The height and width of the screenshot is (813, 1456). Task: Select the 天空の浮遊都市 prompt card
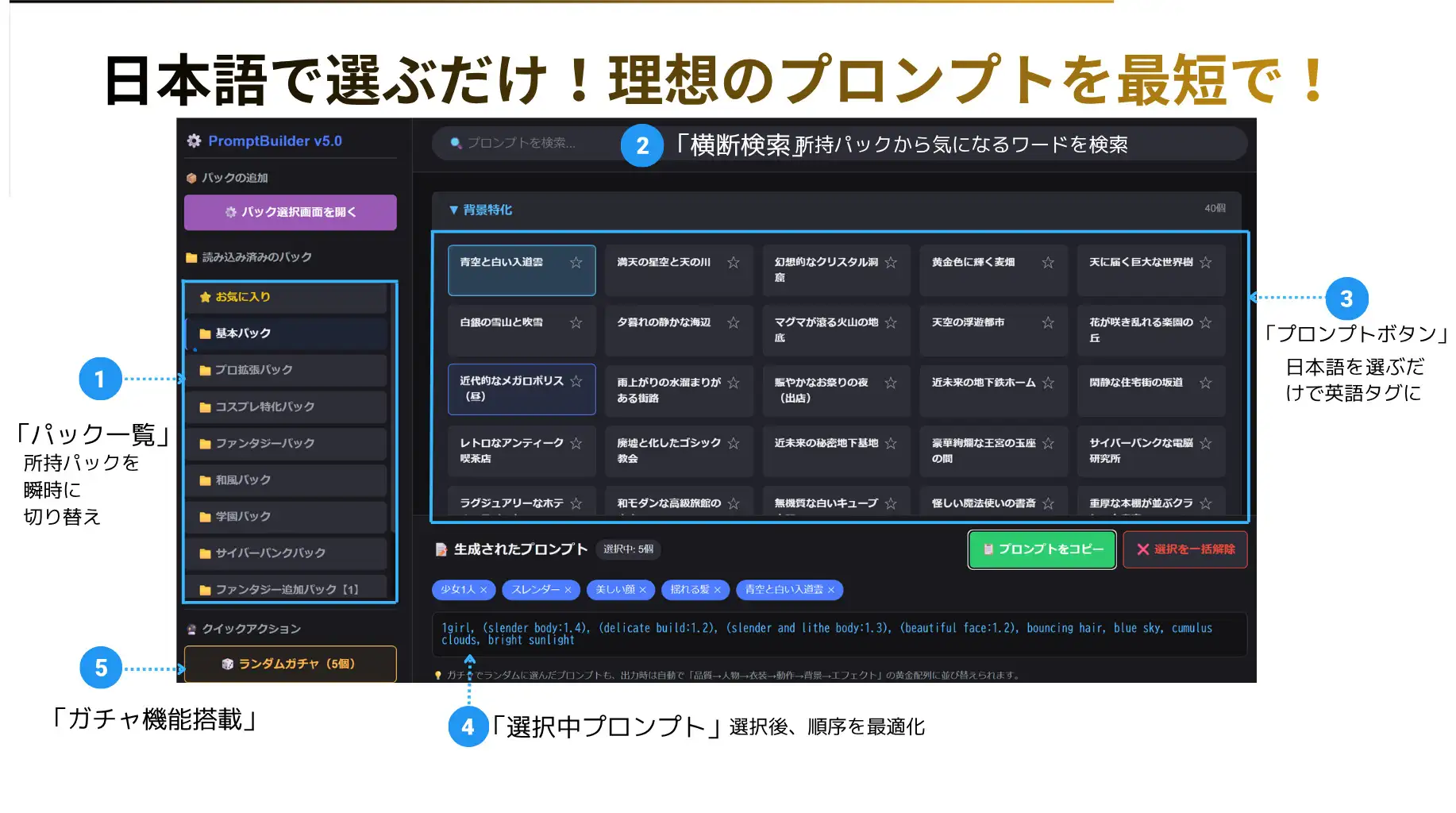[992, 330]
